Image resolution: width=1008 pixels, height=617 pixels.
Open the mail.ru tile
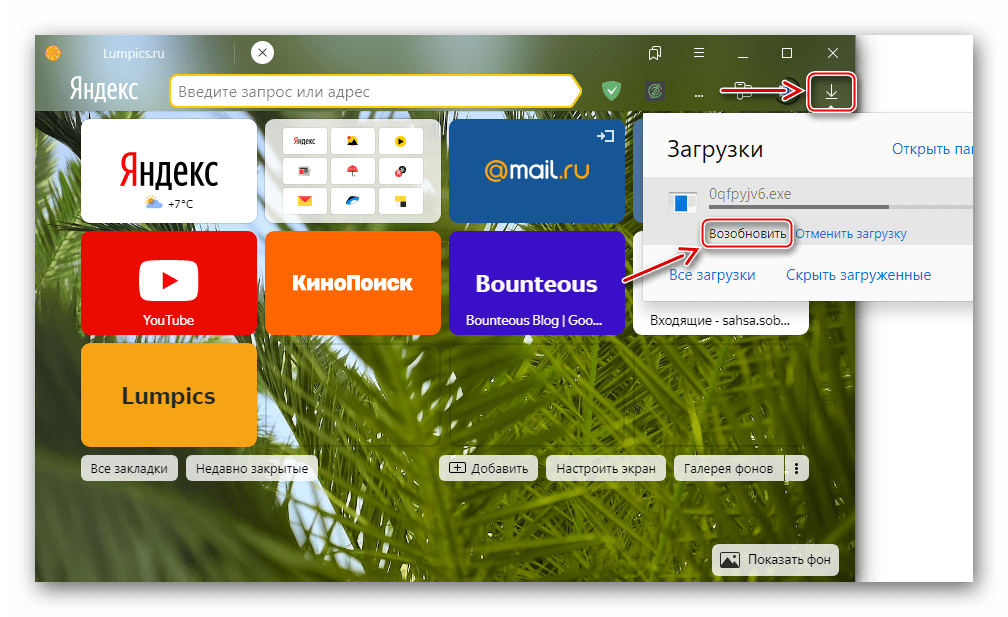pos(537,171)
